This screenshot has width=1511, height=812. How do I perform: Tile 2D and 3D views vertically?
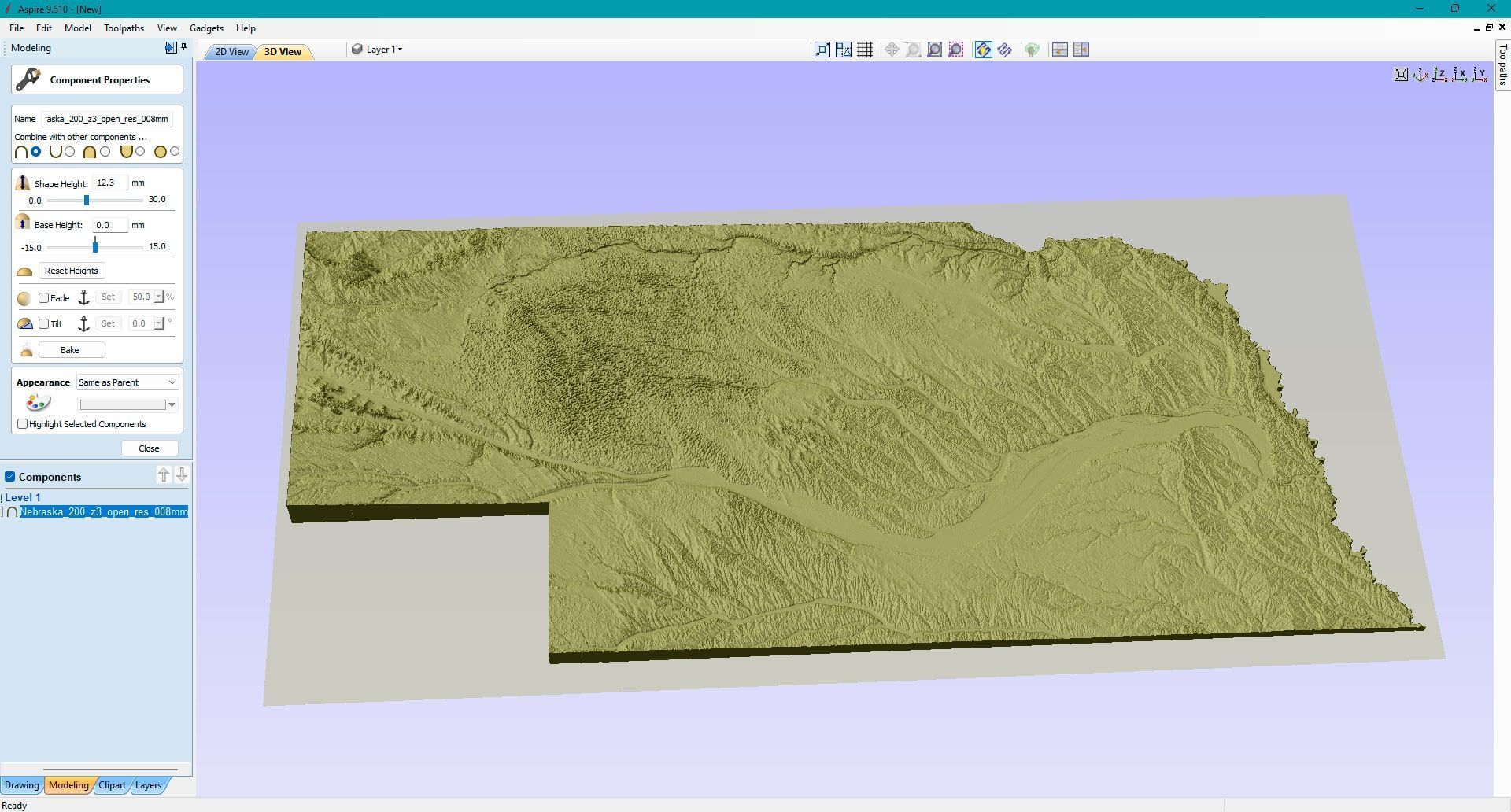tap(1081, 50)
